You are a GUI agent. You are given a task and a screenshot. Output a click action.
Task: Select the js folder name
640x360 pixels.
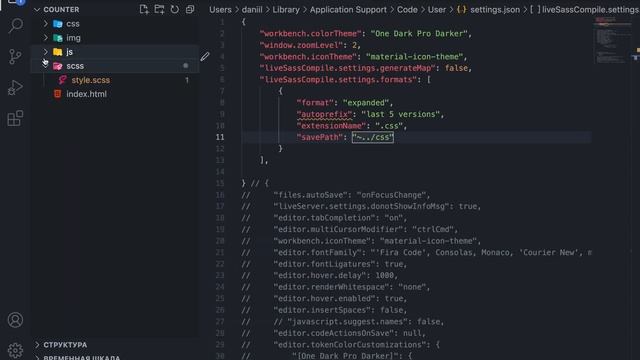[69, 52]
